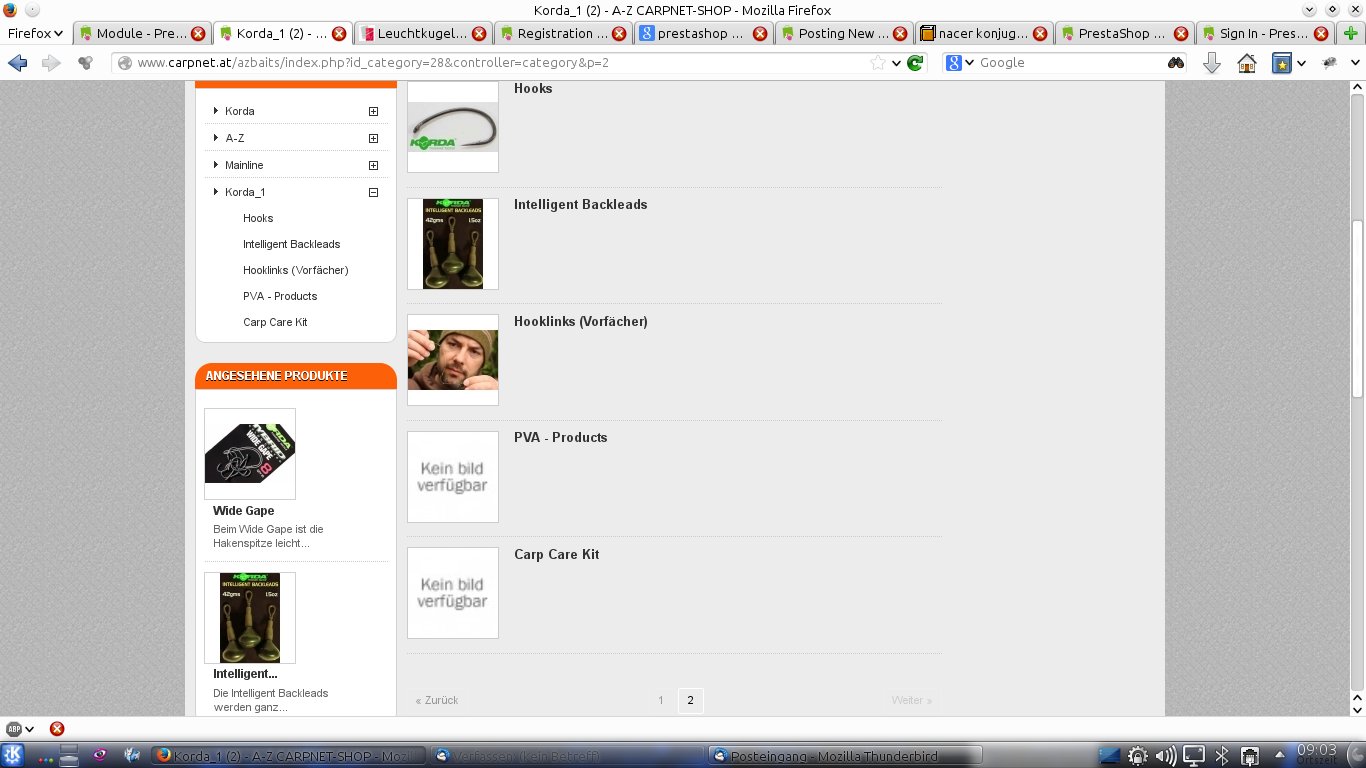Reload the page with the green refresh icon

[915, 63]
